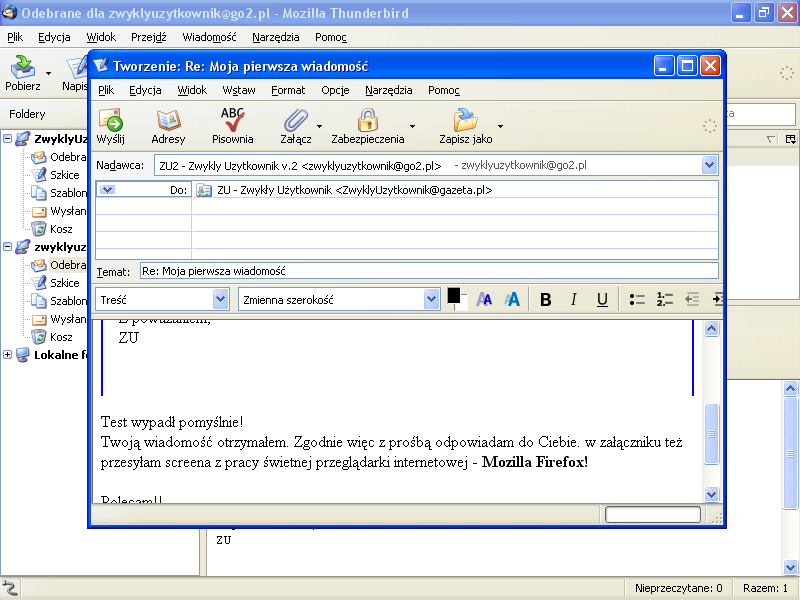Click the Do recipient address field
Image resolution: width=800 pixels, height=600 pixels.
(x=455, y=190)
